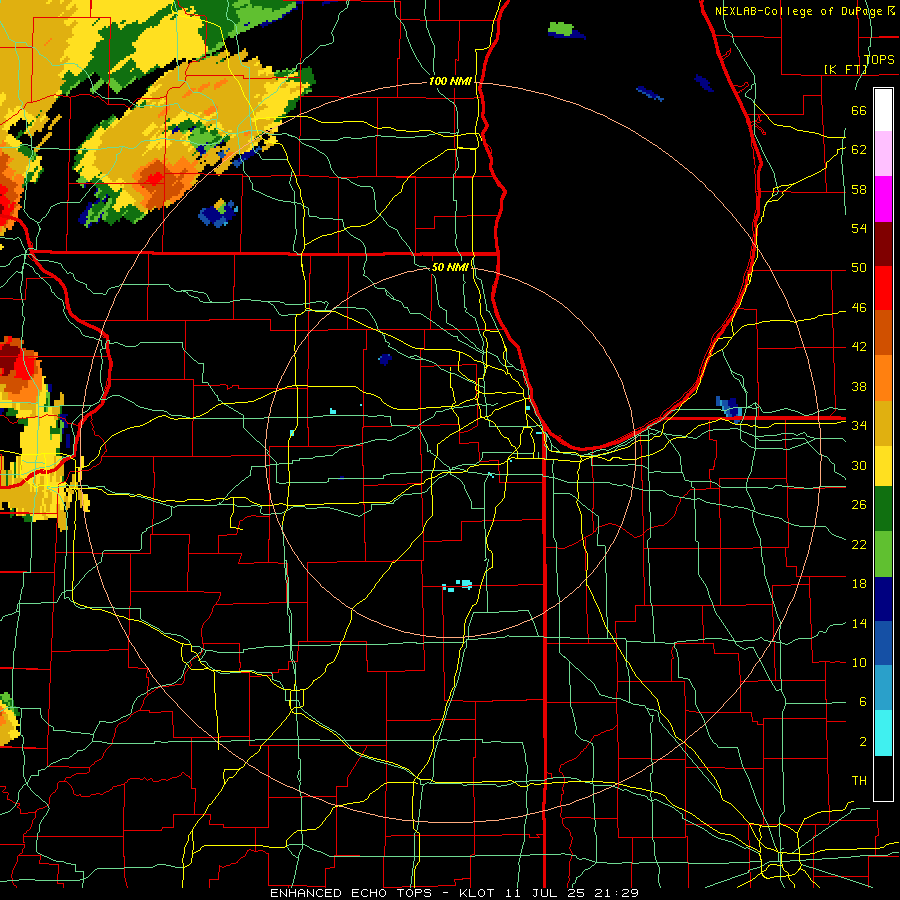This screenshot has width=900, height=900.
Task: Select the 26 scale value
Action: [859, 505]
